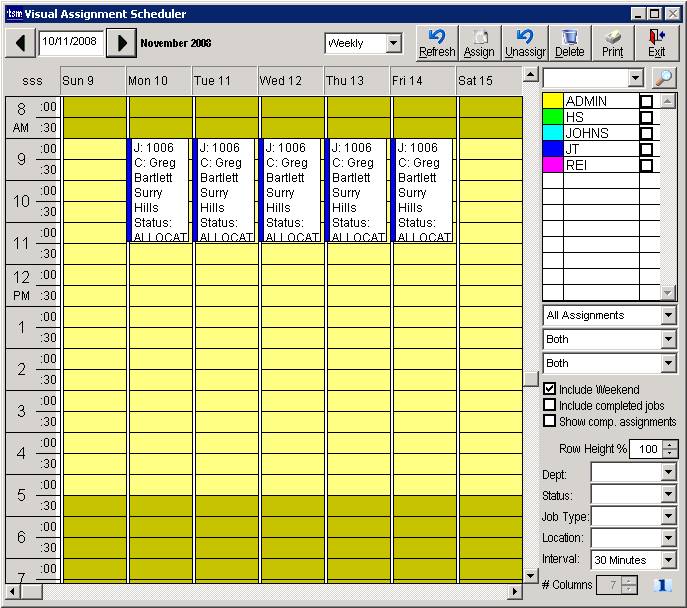The height and width of the screenshot is (608, 687).
Task: Select the Mon 10 column header
Action: tap(159, 80)
